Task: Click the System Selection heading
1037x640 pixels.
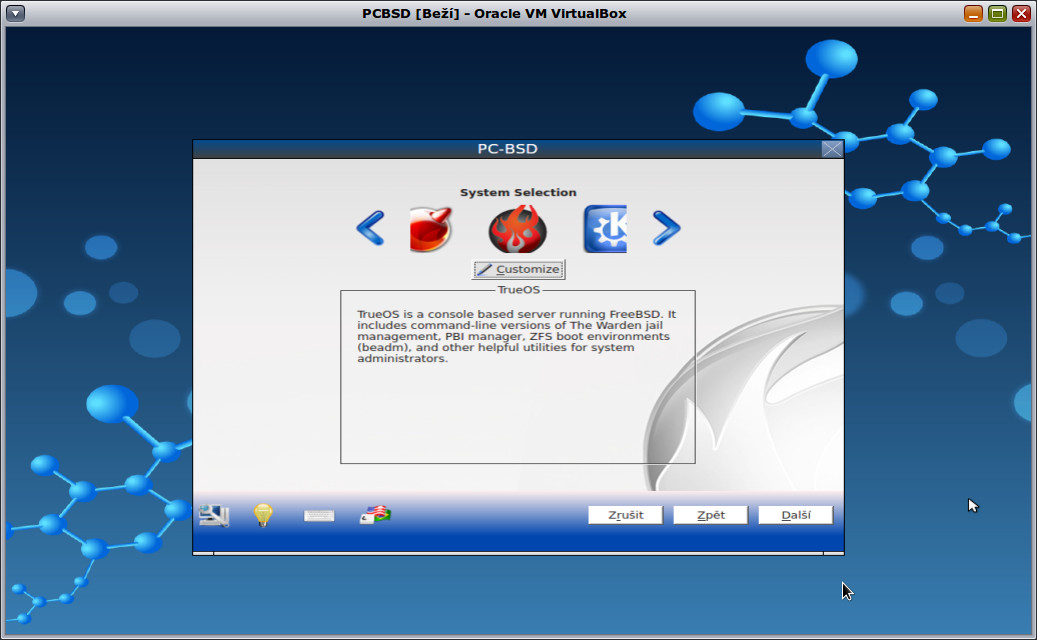Action: pos(518,192)
